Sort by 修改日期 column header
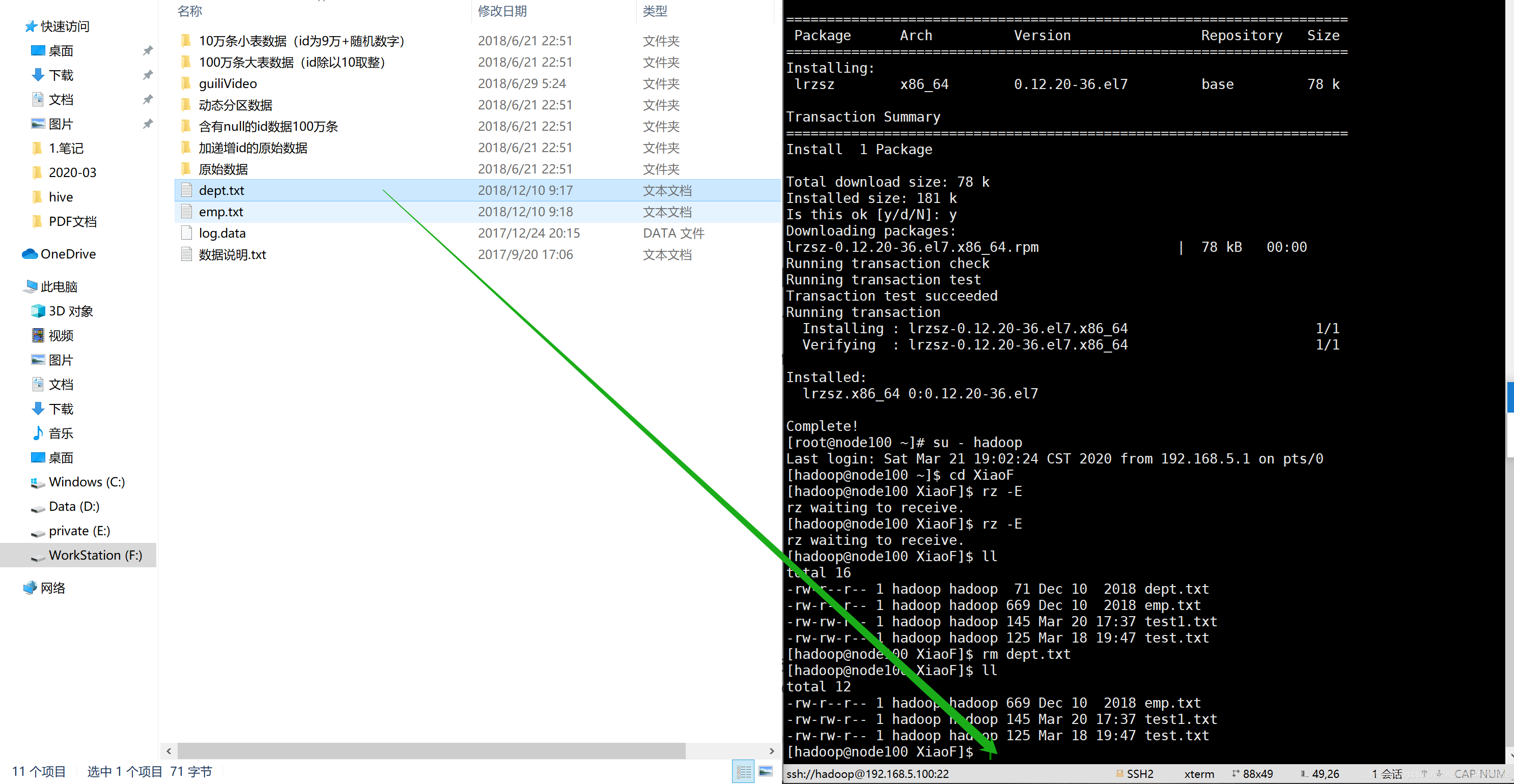 [x=502, y=11]
